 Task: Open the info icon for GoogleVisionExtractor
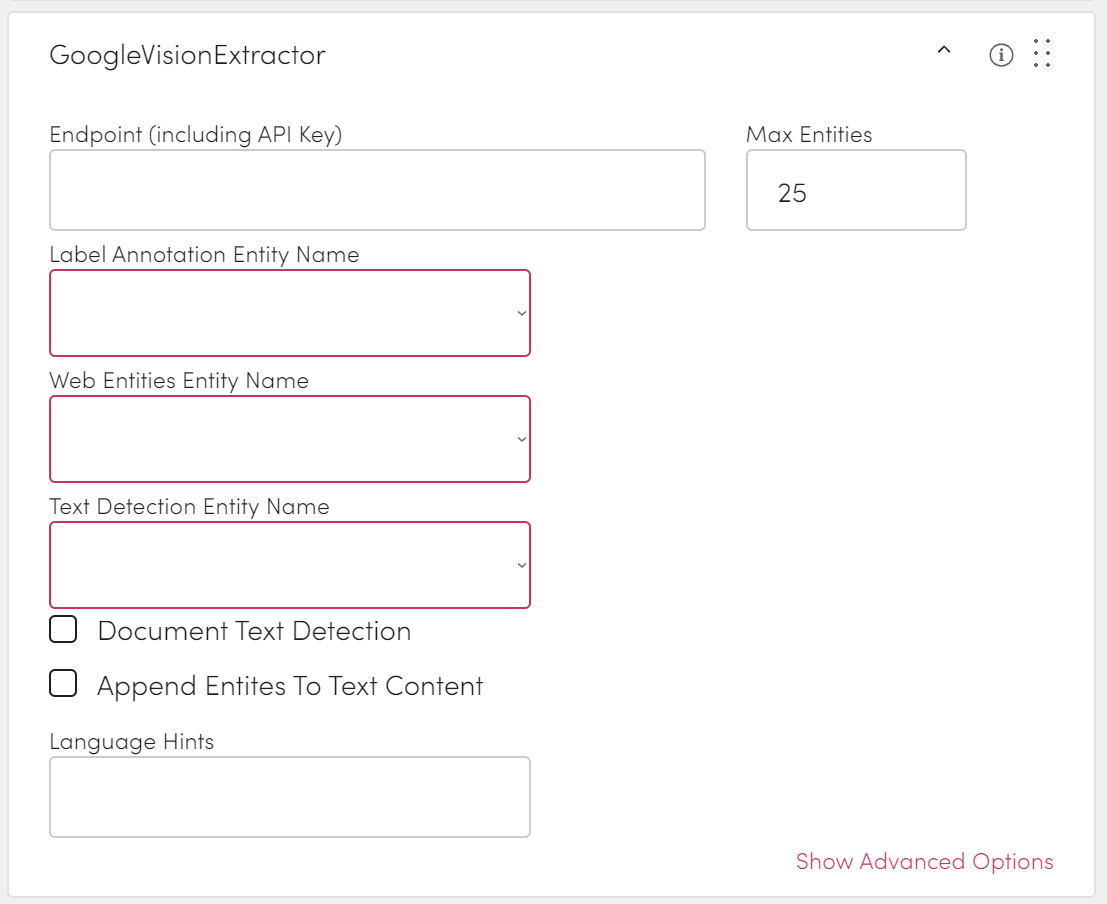1000,55
